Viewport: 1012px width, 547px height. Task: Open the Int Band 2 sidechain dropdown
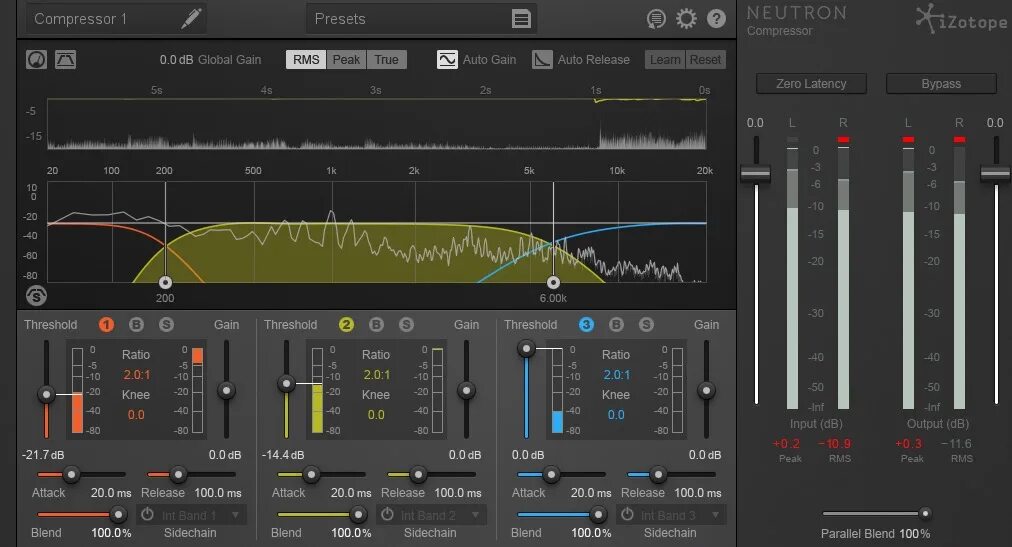(x=440, y=515)
